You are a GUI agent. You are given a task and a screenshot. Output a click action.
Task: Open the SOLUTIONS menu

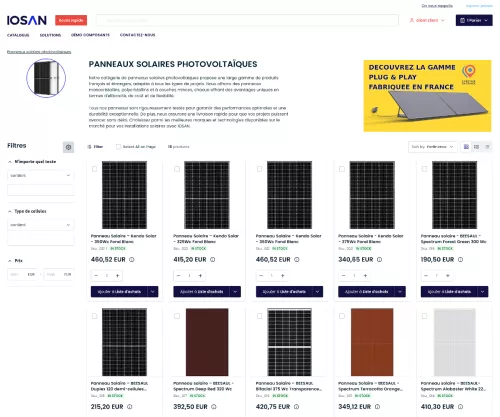click(50, 35)
